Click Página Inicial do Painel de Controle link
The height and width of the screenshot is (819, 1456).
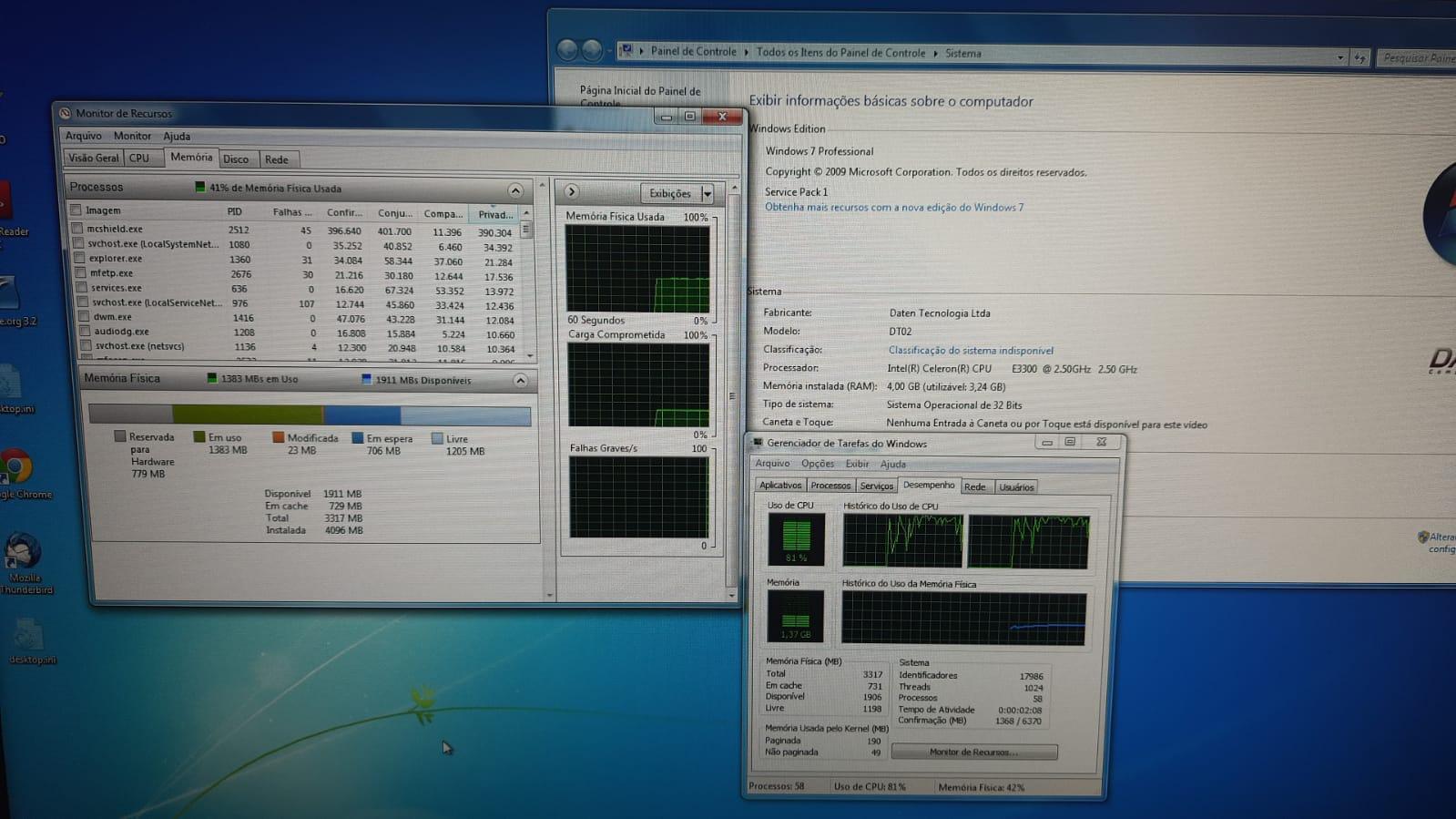(x=640, y=97)
